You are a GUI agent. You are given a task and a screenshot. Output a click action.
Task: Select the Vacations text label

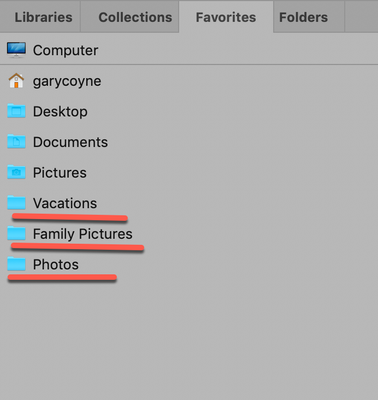pyautogui.click(x=65, y=203)
